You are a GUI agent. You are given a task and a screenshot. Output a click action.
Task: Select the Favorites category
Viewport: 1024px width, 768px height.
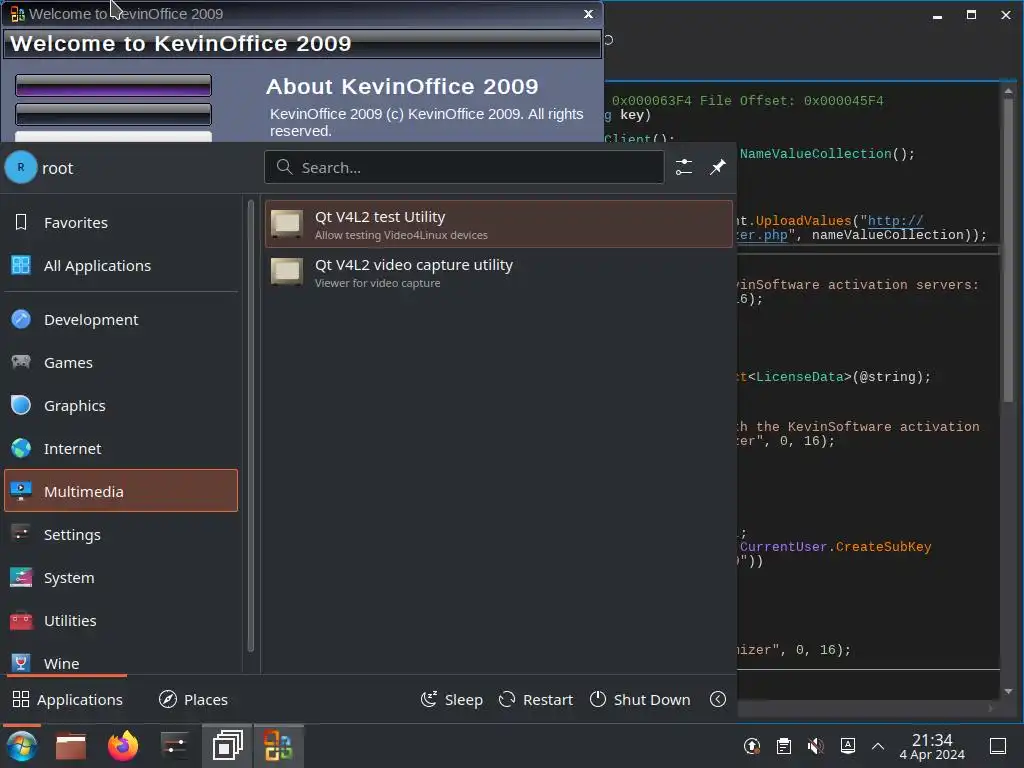[x=121, y=223]
